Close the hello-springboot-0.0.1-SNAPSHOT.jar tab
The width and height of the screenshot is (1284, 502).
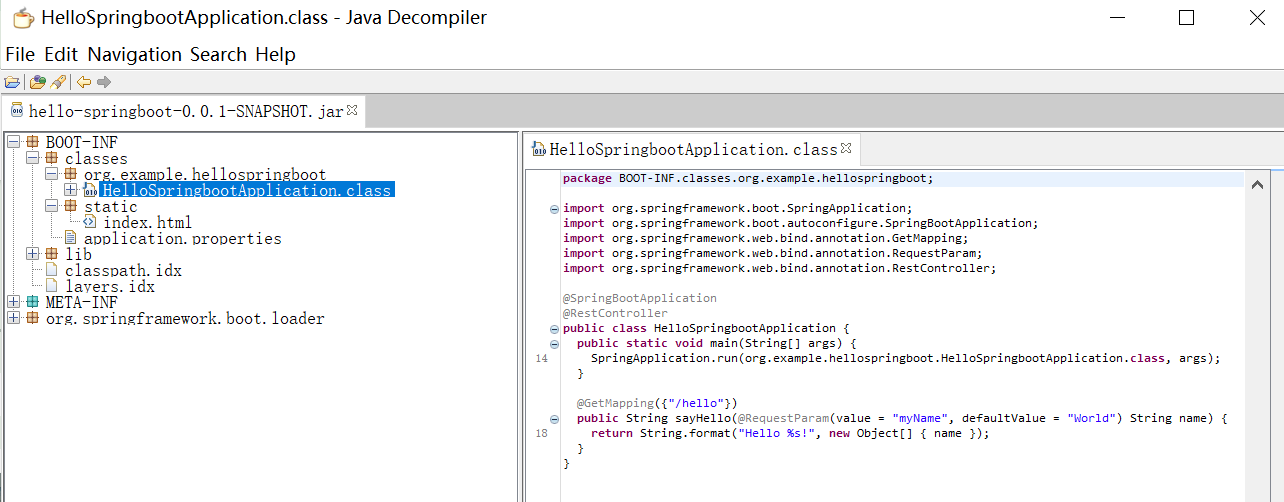click(352, 110)
